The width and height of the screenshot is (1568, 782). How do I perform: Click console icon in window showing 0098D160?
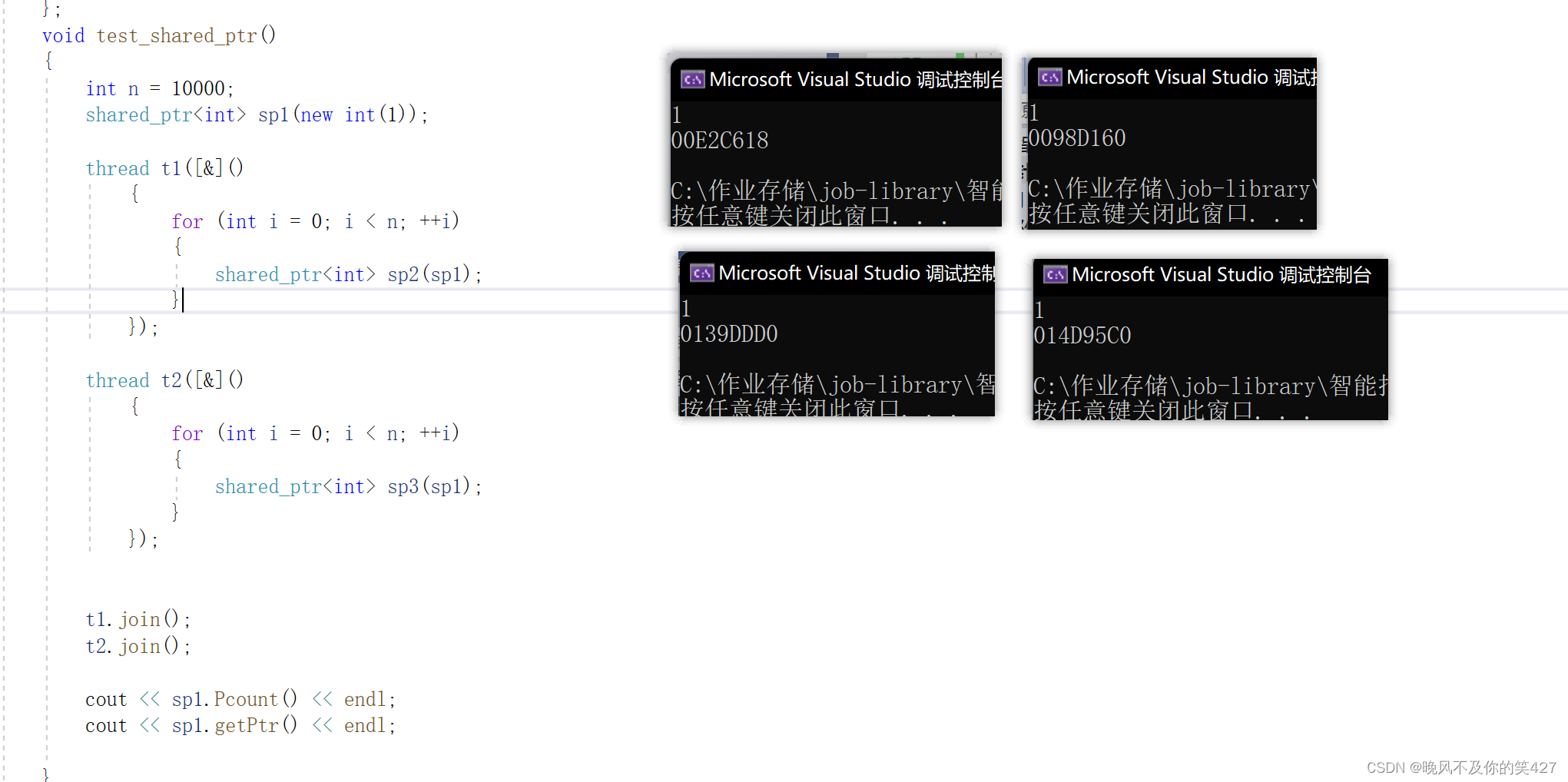pyautogui.click(x=1050, y=78)
